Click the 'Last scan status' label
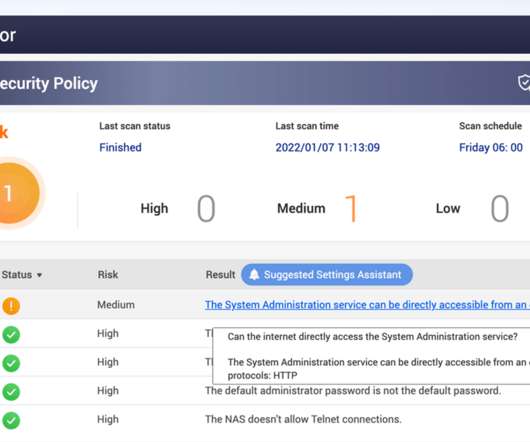 (x=135, y=126)
